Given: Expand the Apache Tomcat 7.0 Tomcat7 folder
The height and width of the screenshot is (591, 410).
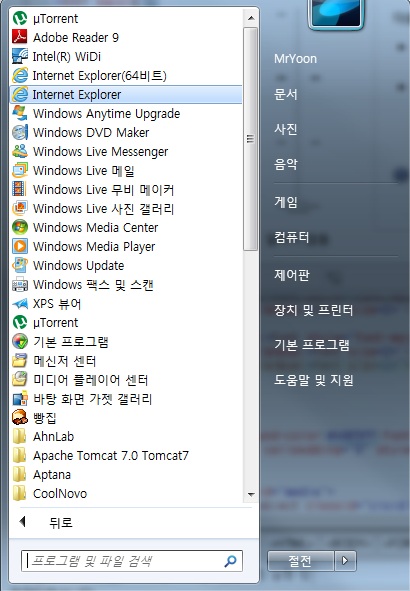Looking at the screenshot, I should click(x=100, y=455).
